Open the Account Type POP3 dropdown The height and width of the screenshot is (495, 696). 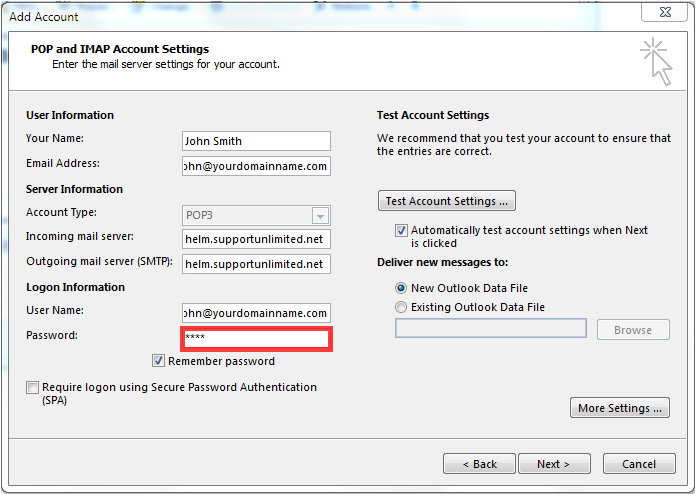tap(256, 215)
